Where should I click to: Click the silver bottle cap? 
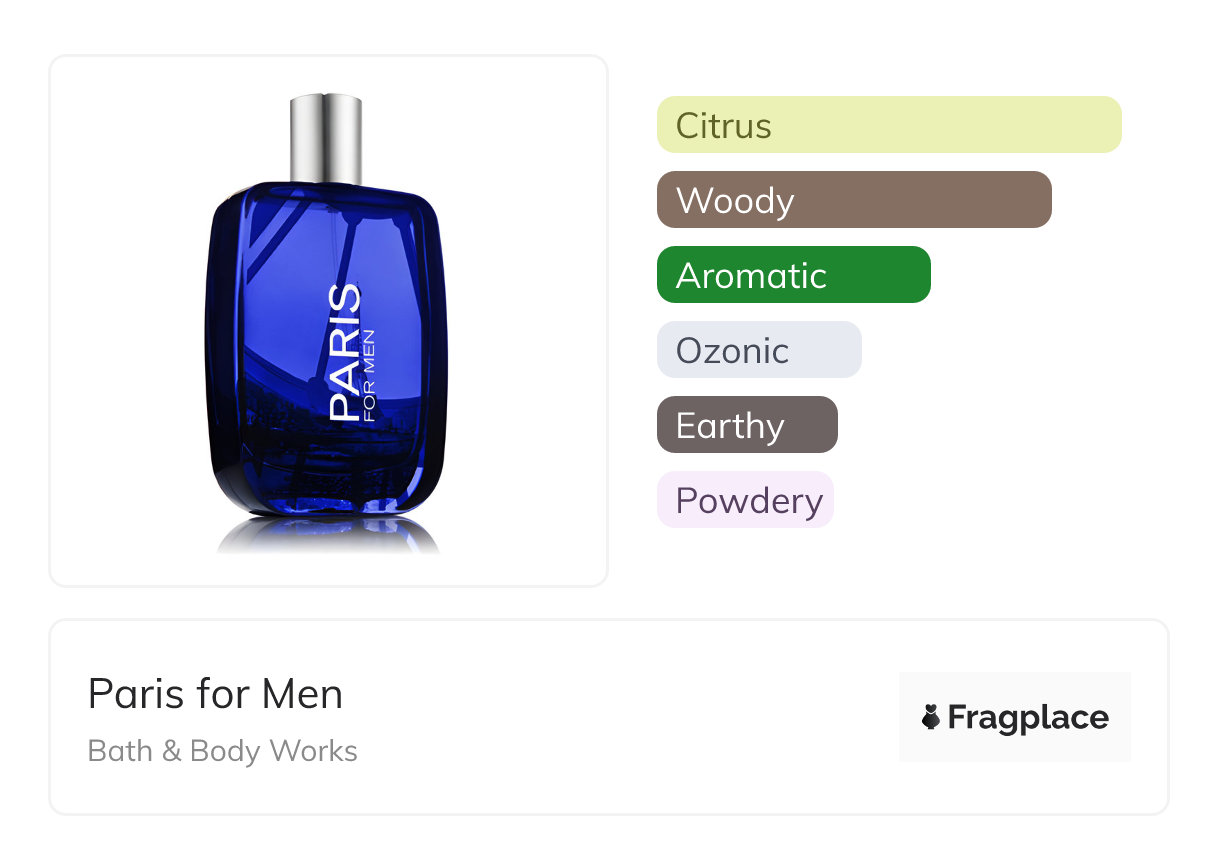(x=326, y=138)
